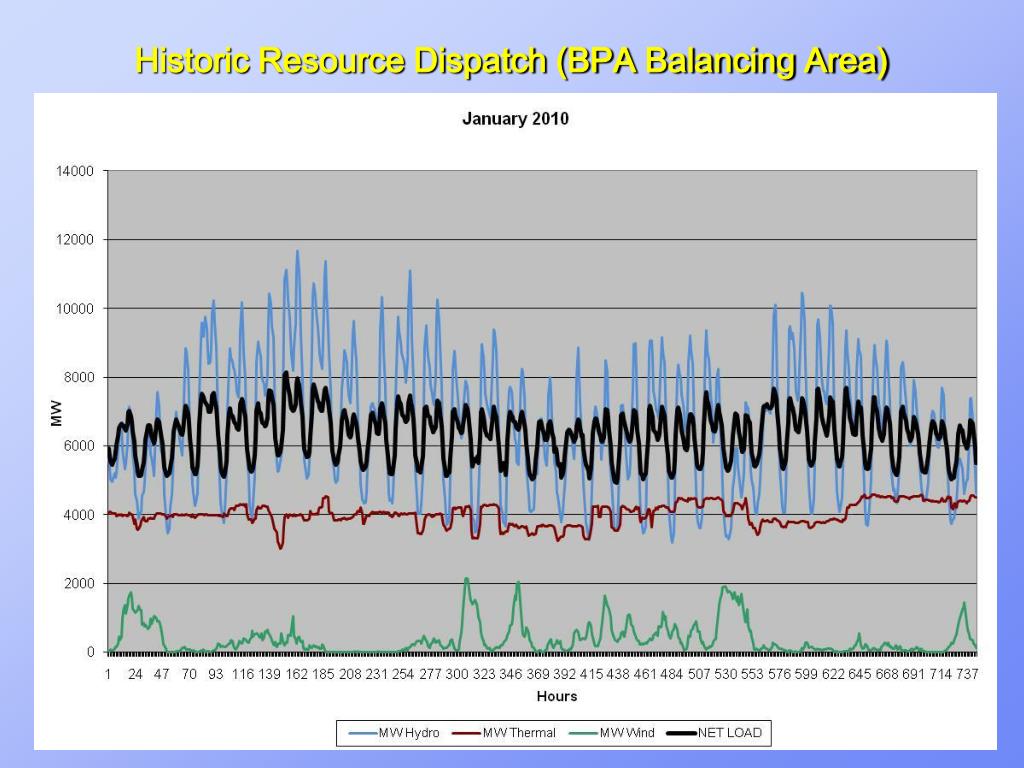Click hour label '507' on x-axis
Screen dimensions: 1024x768
pos(699,674)
